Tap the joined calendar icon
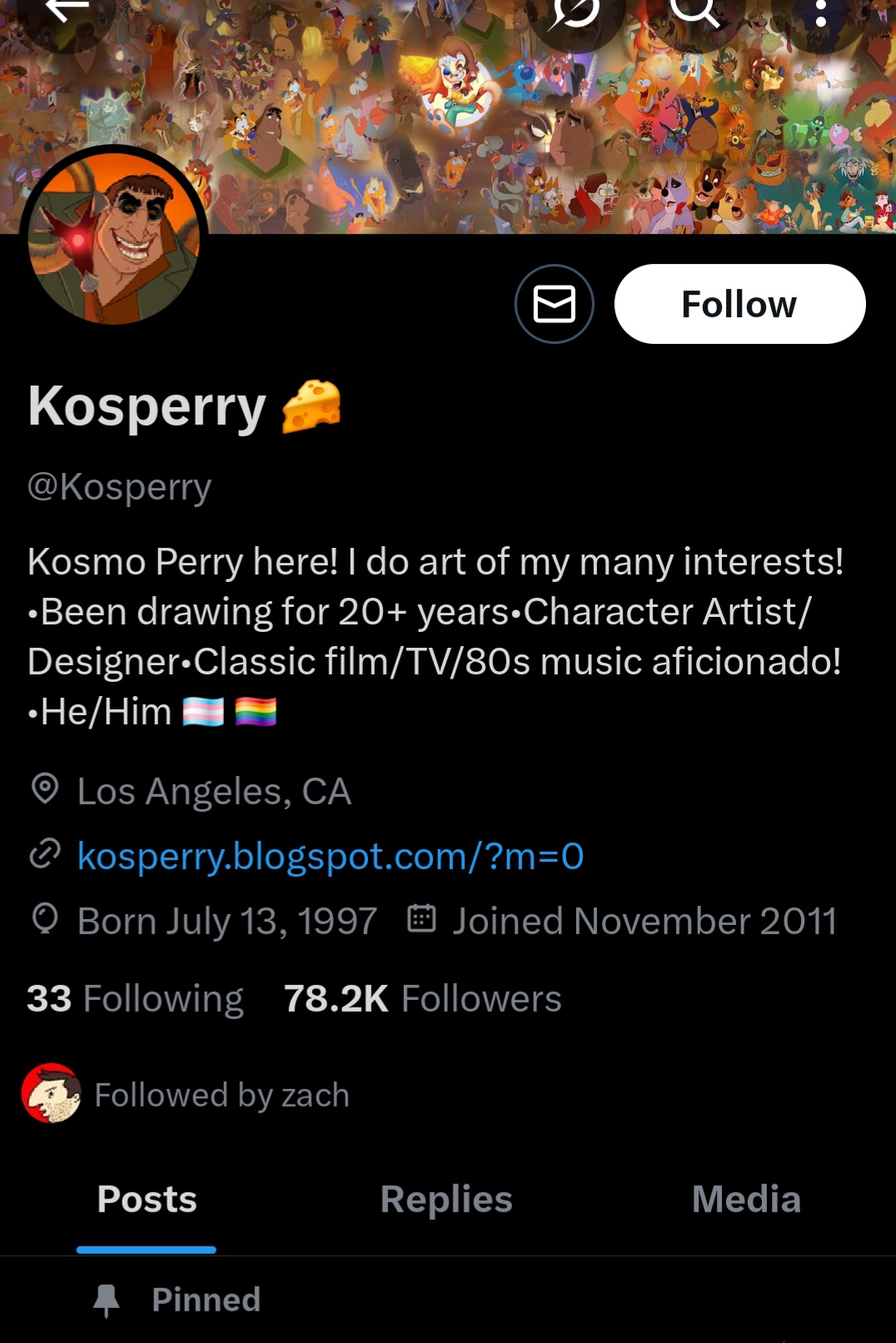Viewport: 896px width, 1343px height. point(421,918)
